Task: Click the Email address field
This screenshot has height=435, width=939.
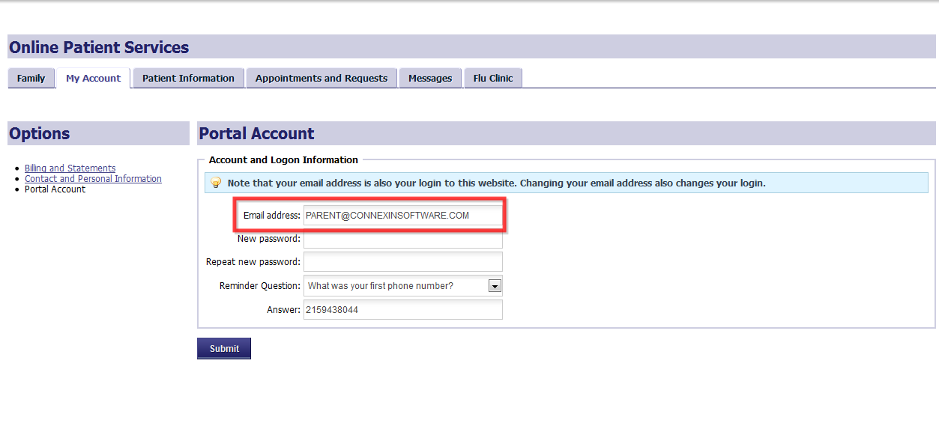Action: [402, 216]
